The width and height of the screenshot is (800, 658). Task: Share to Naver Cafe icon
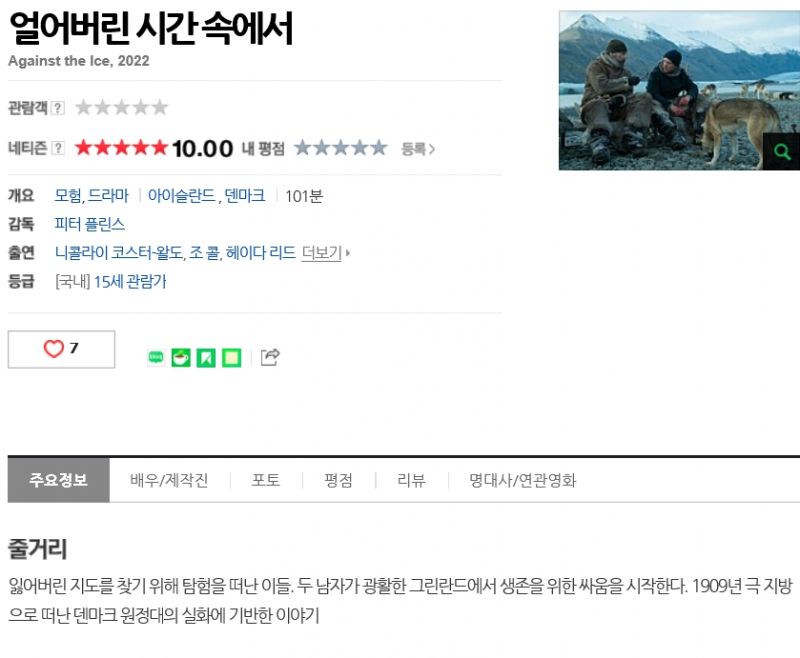(181, 358)
